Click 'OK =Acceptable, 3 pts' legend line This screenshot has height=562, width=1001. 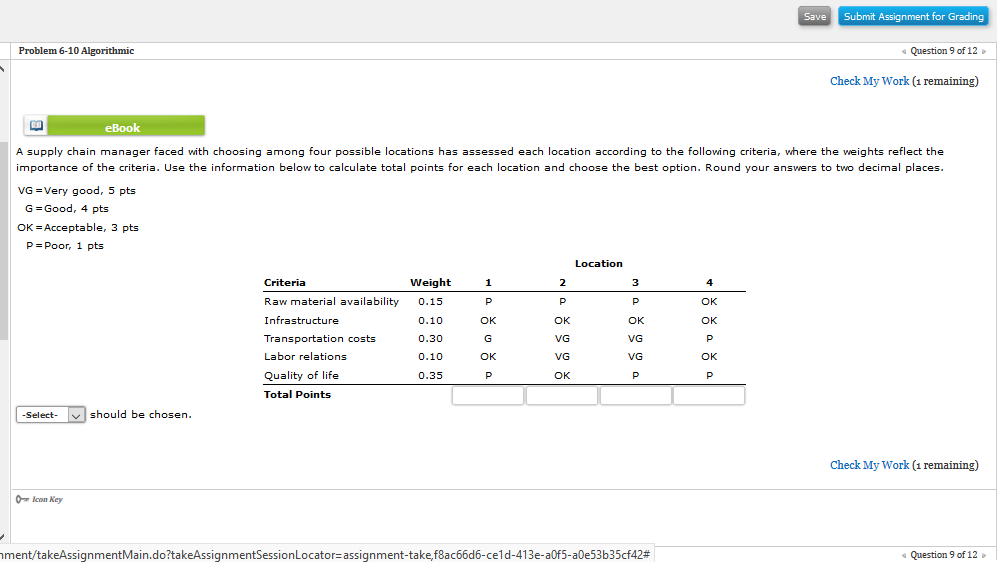pyautogui.click(x=78, y=227)
